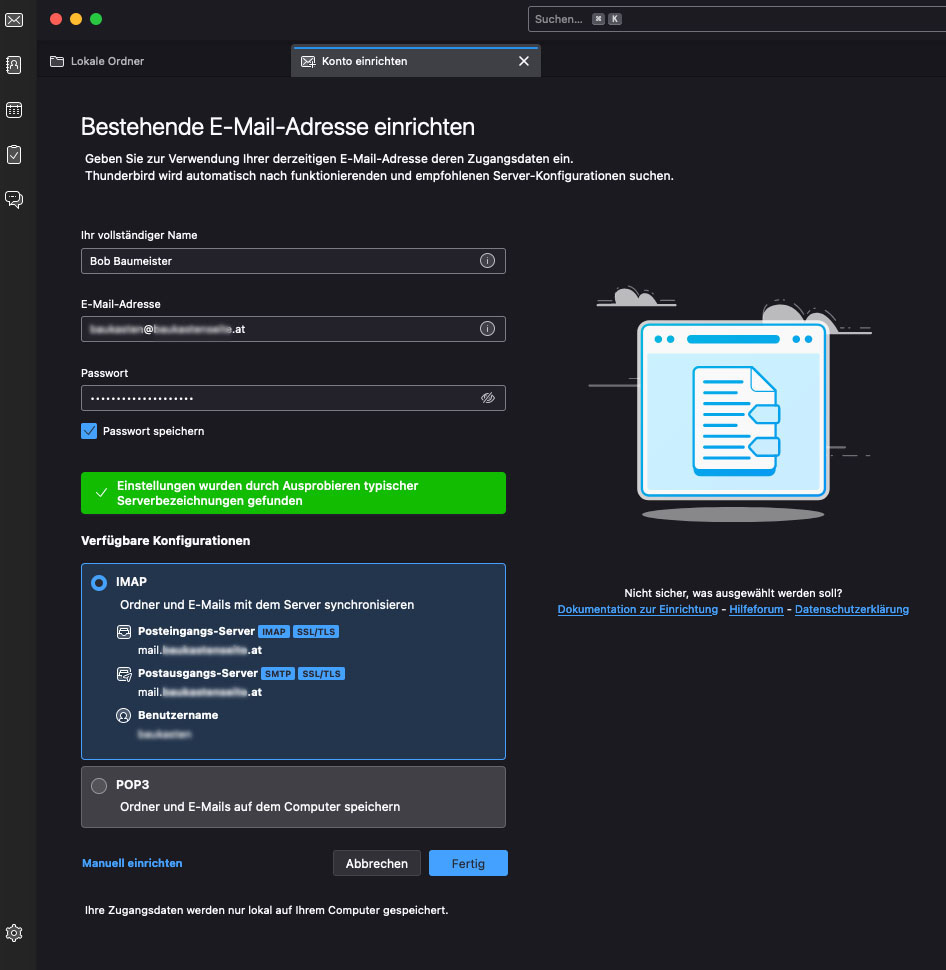Open the Mail space icon in sidebar
946x970 pixels.
[14, 20]
